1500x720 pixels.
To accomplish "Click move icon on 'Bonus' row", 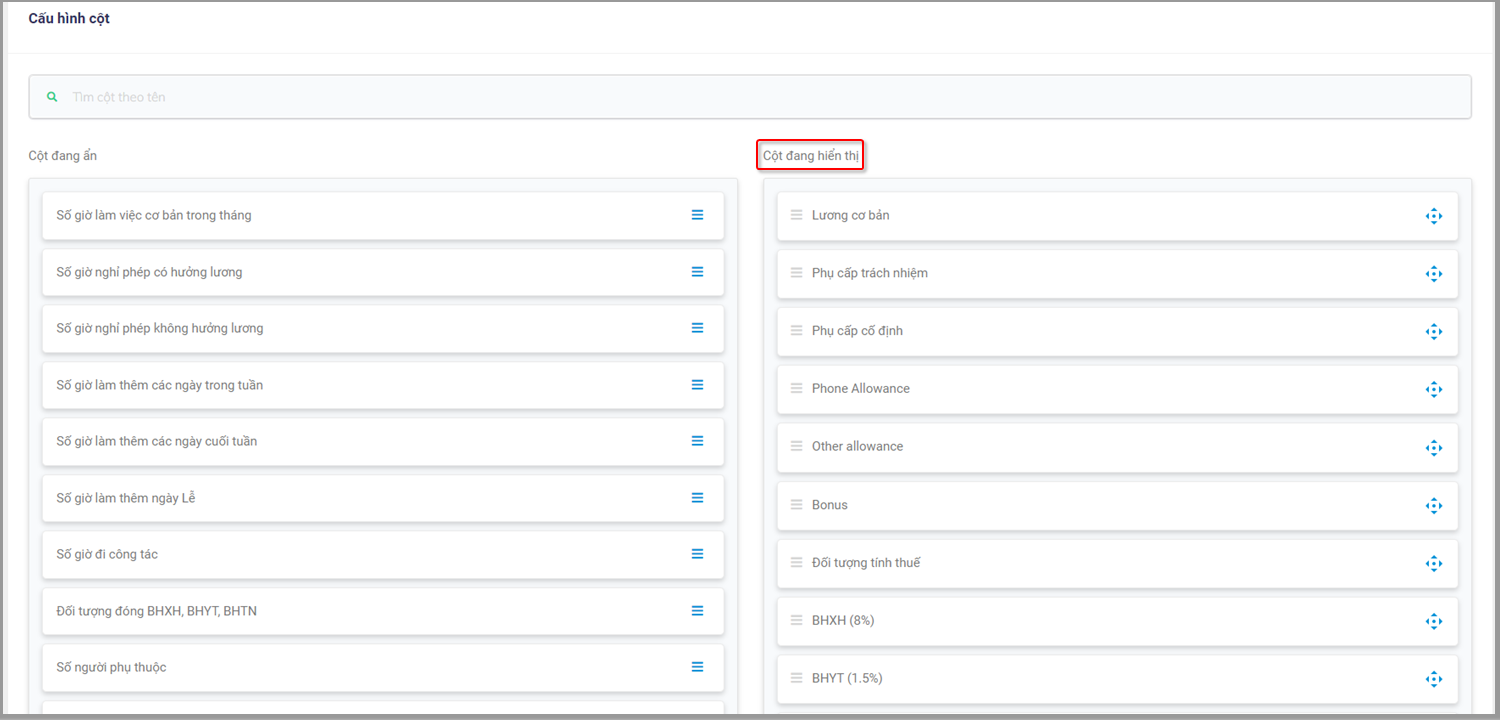I will pyautogui.click(x=1434, y=505).
